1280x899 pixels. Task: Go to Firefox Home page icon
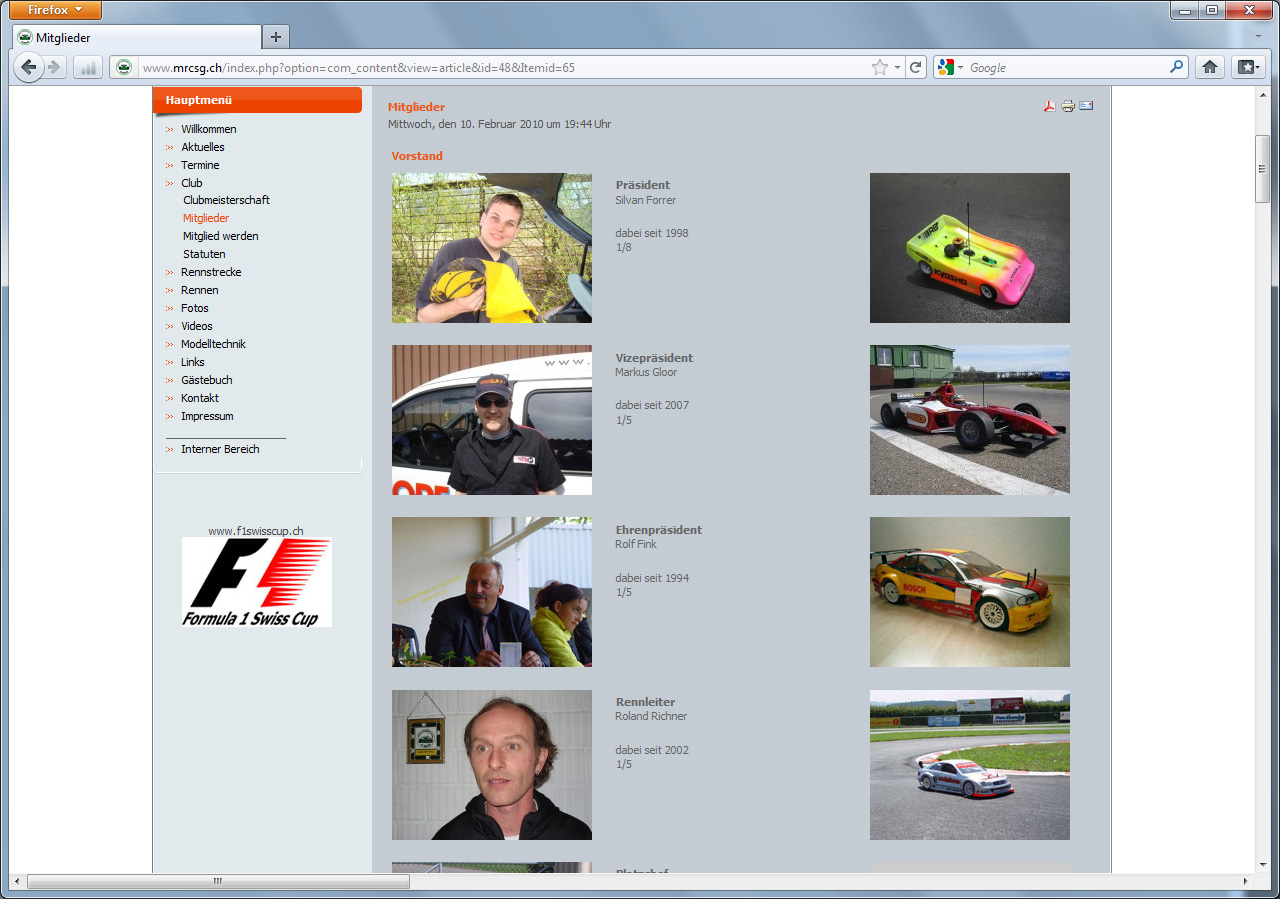[x=1210, y=67]
